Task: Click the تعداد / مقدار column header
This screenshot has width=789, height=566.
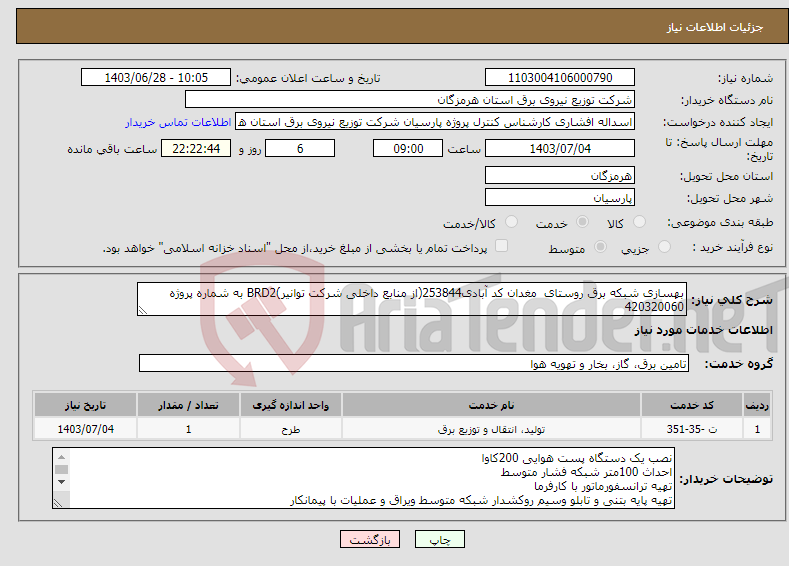Action: (x=188, y=405)
